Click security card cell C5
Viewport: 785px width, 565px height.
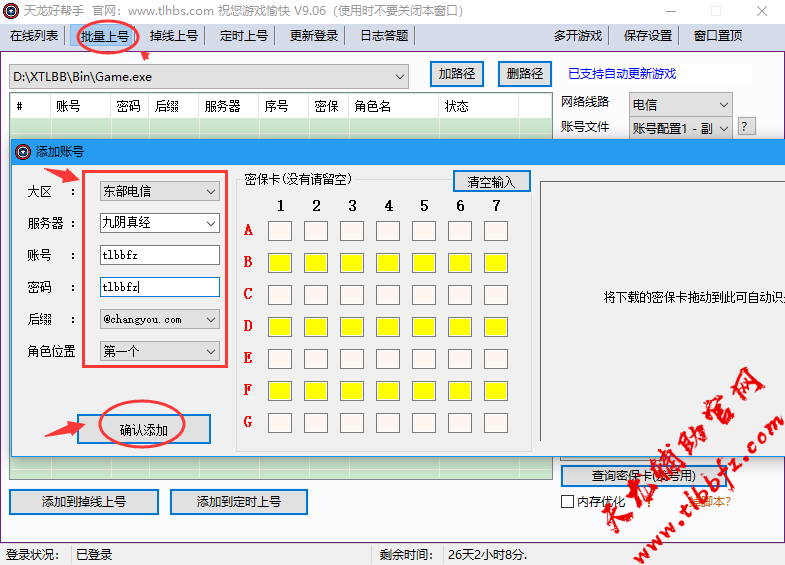coord(424,295)
